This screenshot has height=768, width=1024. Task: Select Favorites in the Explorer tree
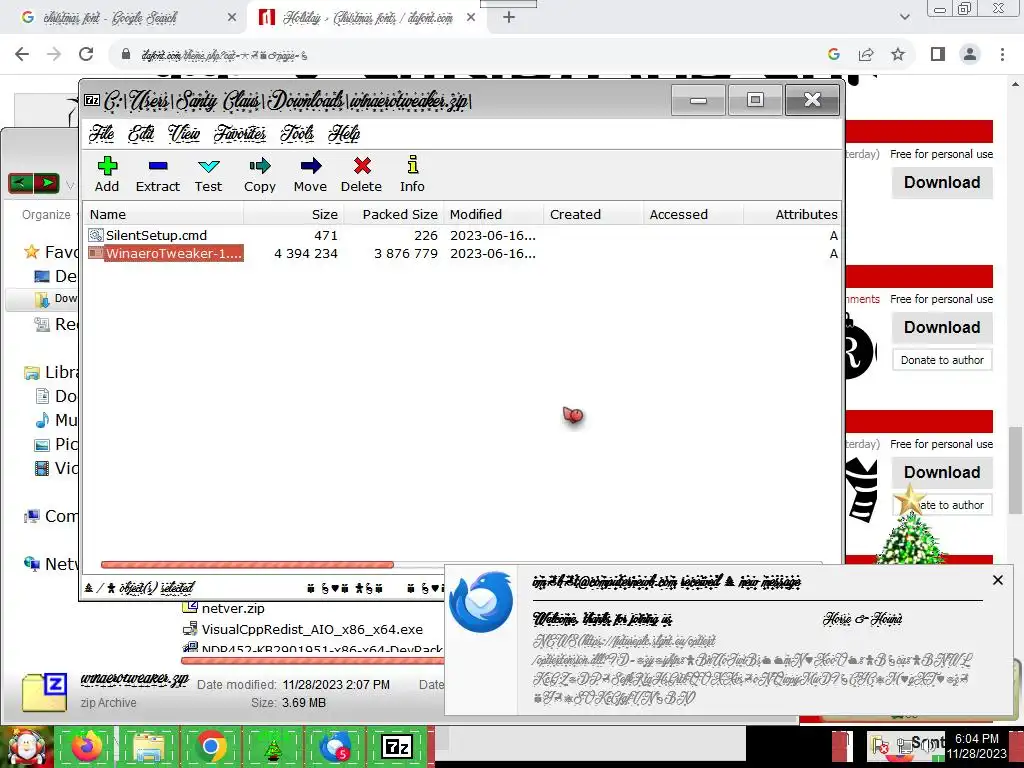click(x=51, y=252)
